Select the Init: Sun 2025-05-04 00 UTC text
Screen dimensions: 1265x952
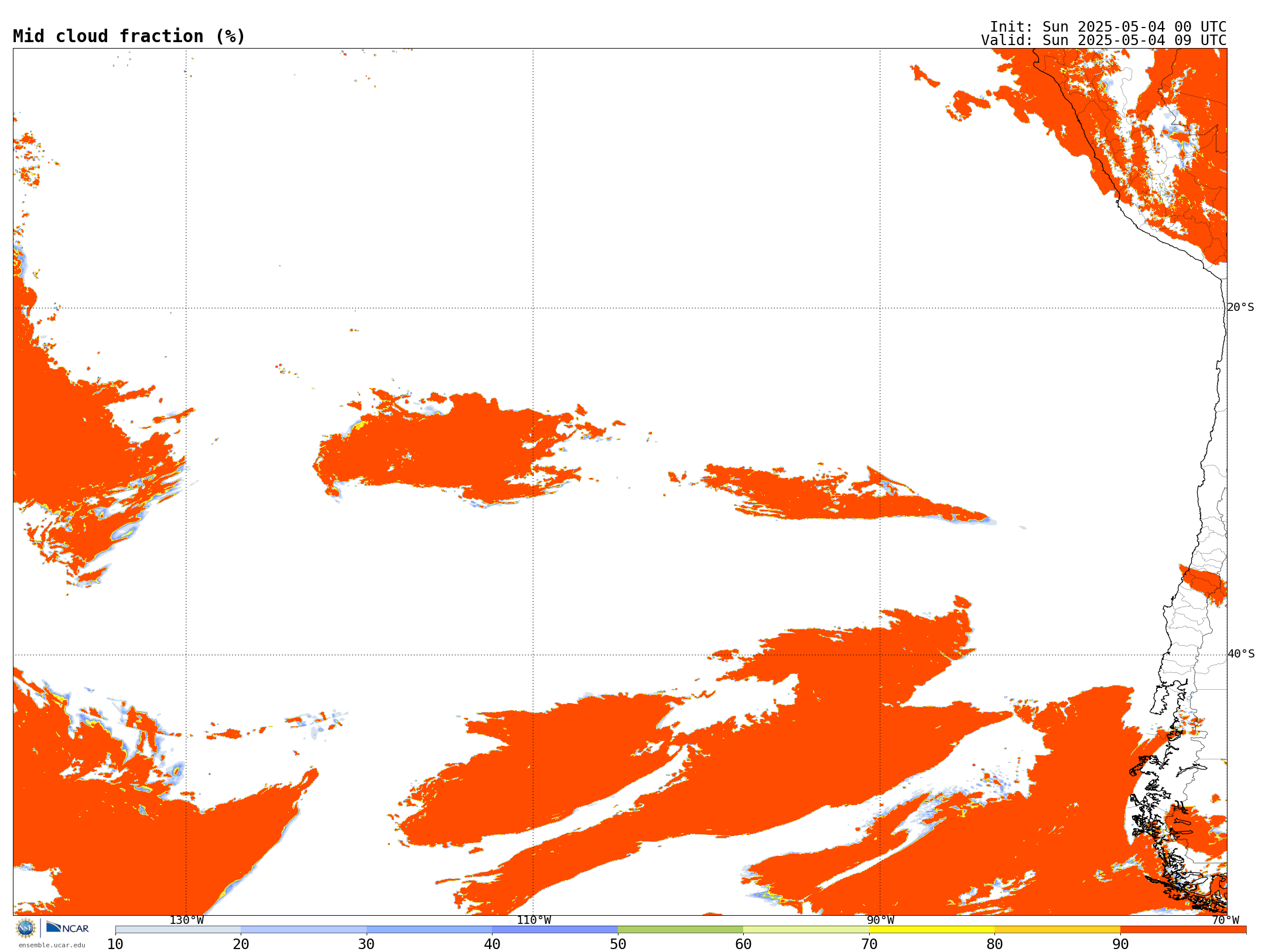coord(1108,27)
